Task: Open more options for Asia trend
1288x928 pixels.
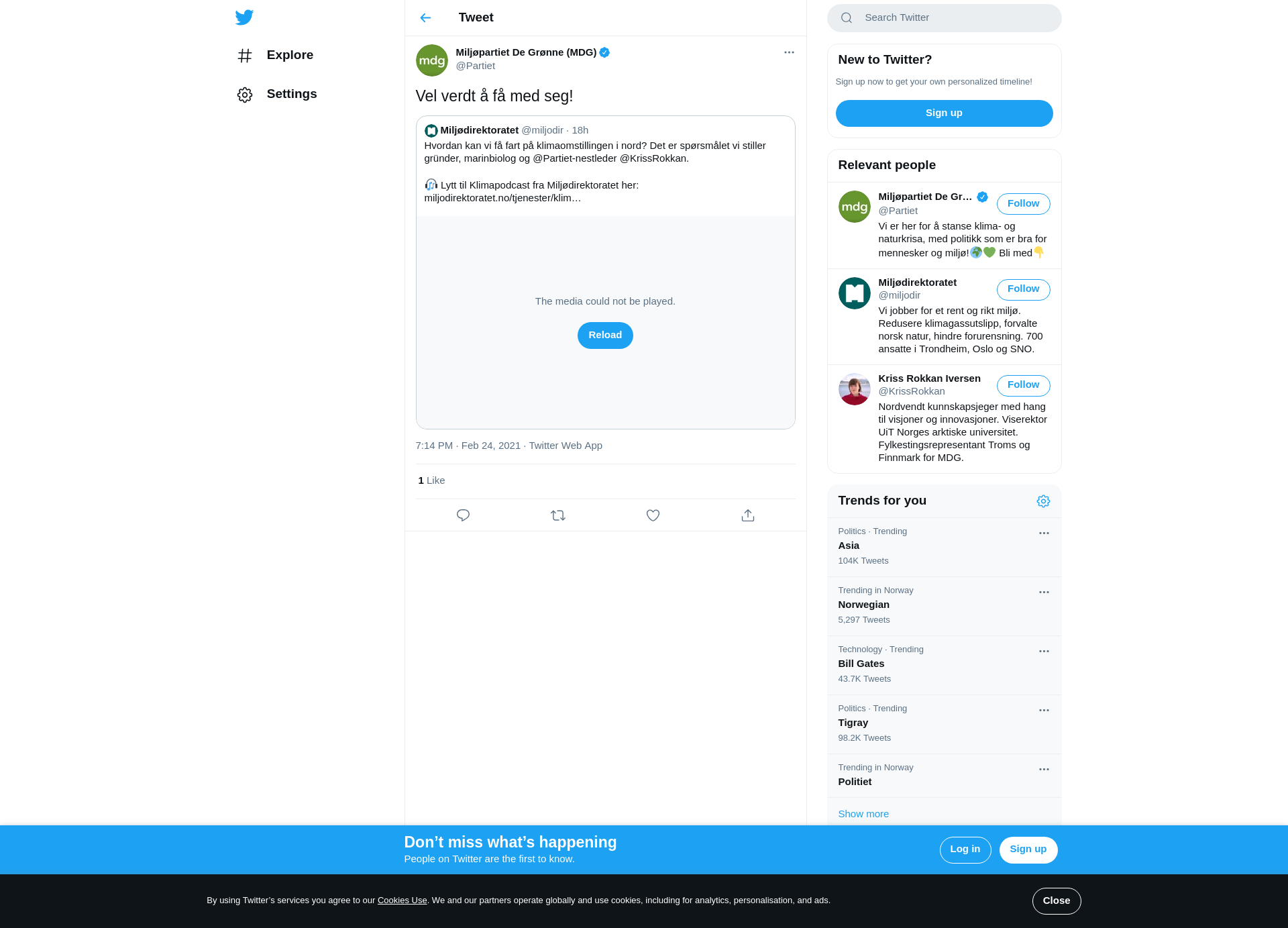Action: click(1044, 533)
